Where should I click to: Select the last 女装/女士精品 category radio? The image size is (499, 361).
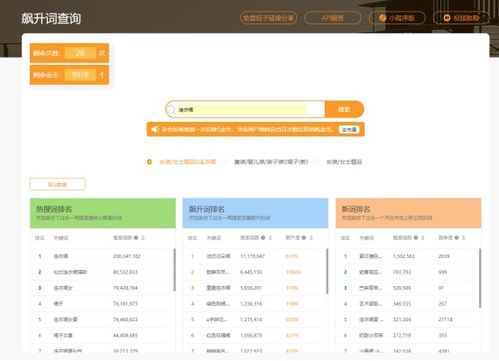[x=316, y=162]
